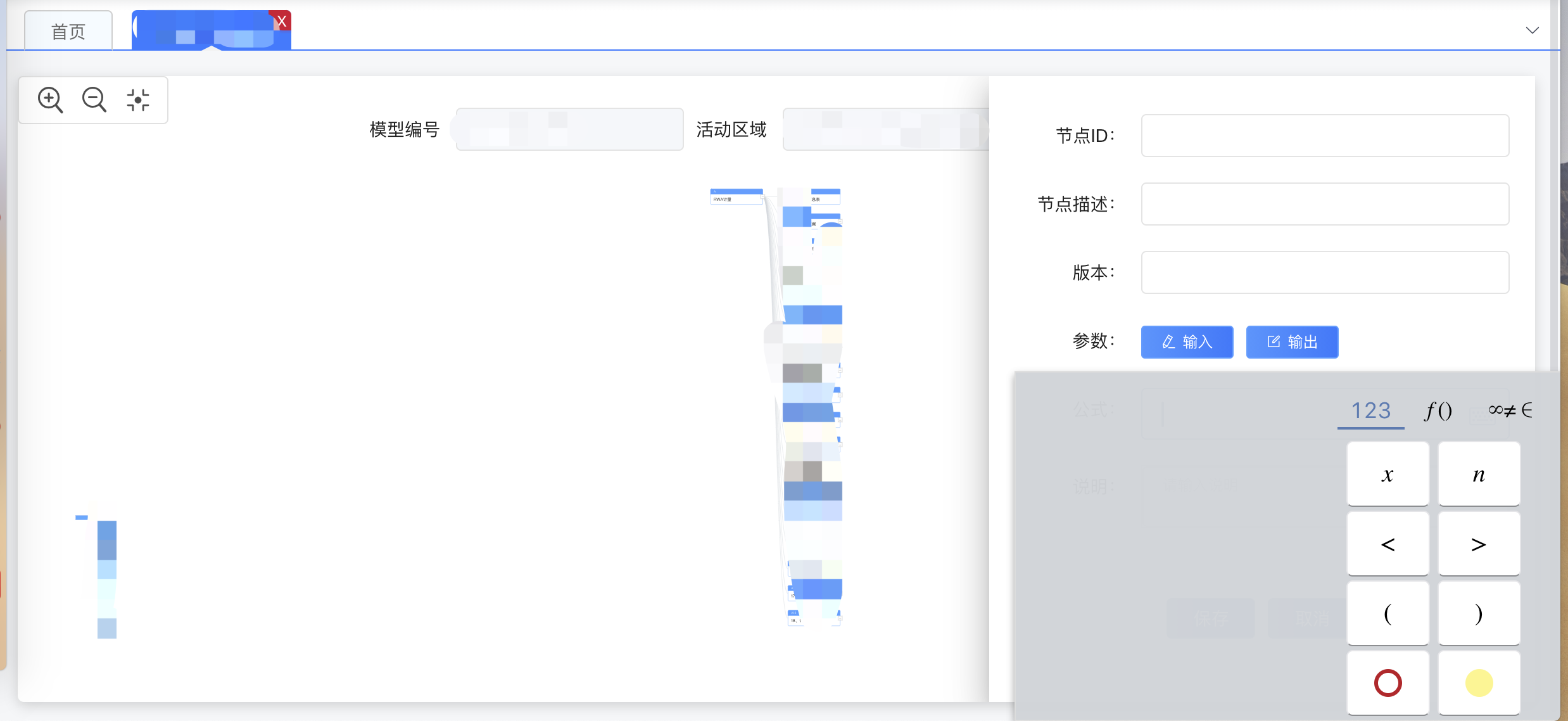Expand the tab list chevron
Viewport: 1568px width, 721px height.
pyautogui.click(x=1532, y=30)
